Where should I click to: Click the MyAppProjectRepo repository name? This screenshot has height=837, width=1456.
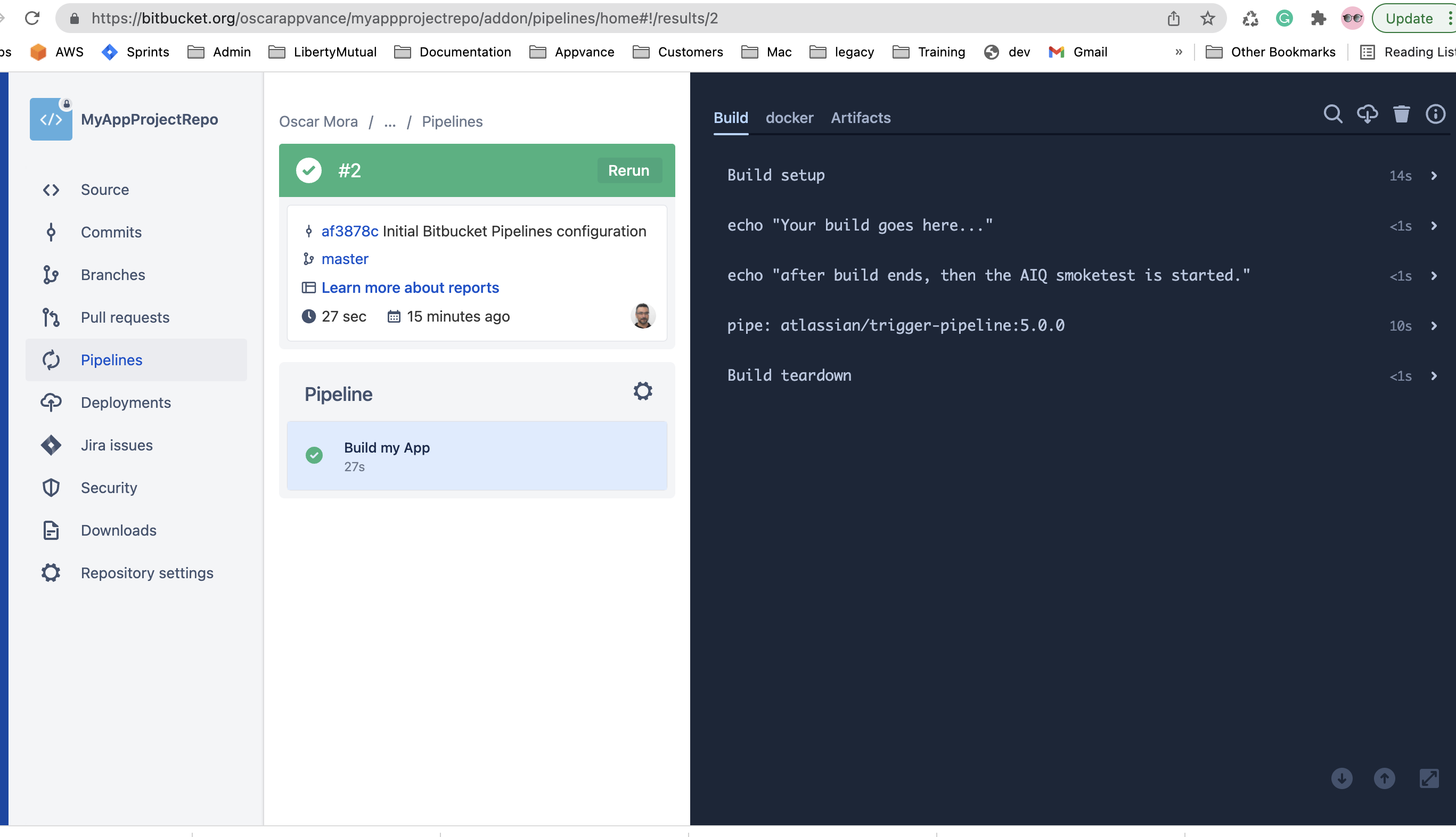coord(150,119)
